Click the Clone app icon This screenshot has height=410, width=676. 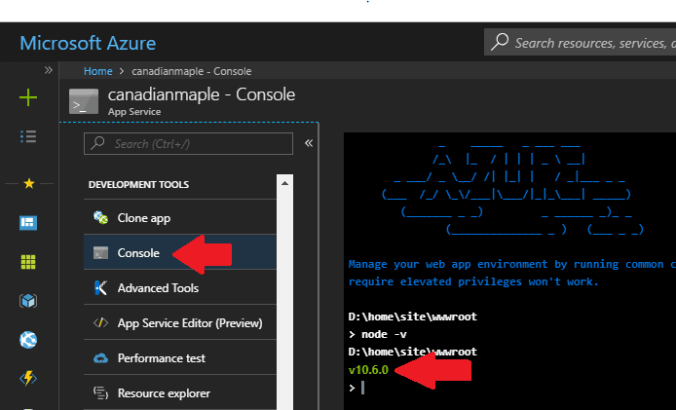pyautogui.click(x=101, y=217)
